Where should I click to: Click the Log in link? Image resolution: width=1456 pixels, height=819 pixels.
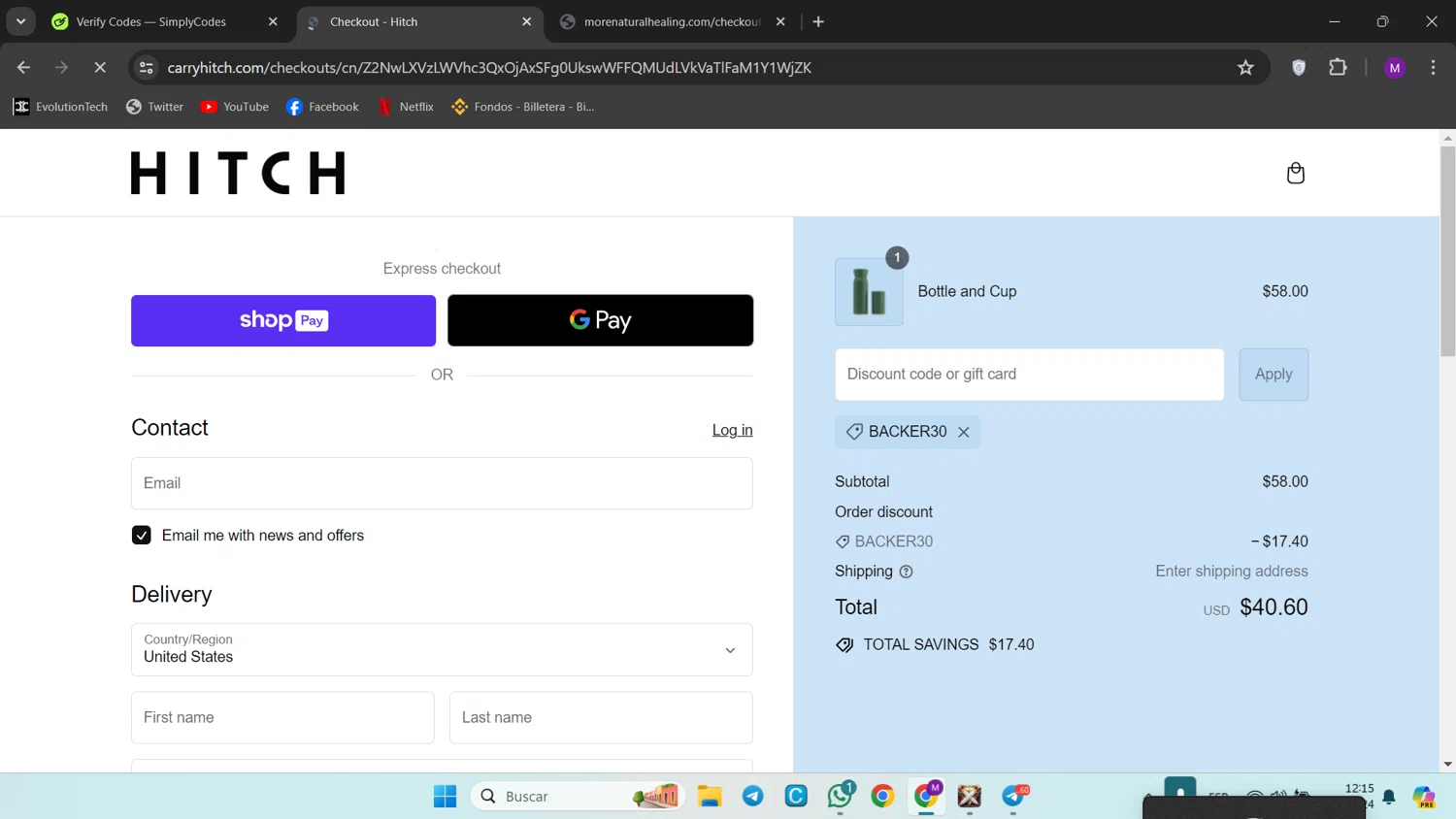coord(732,430)
